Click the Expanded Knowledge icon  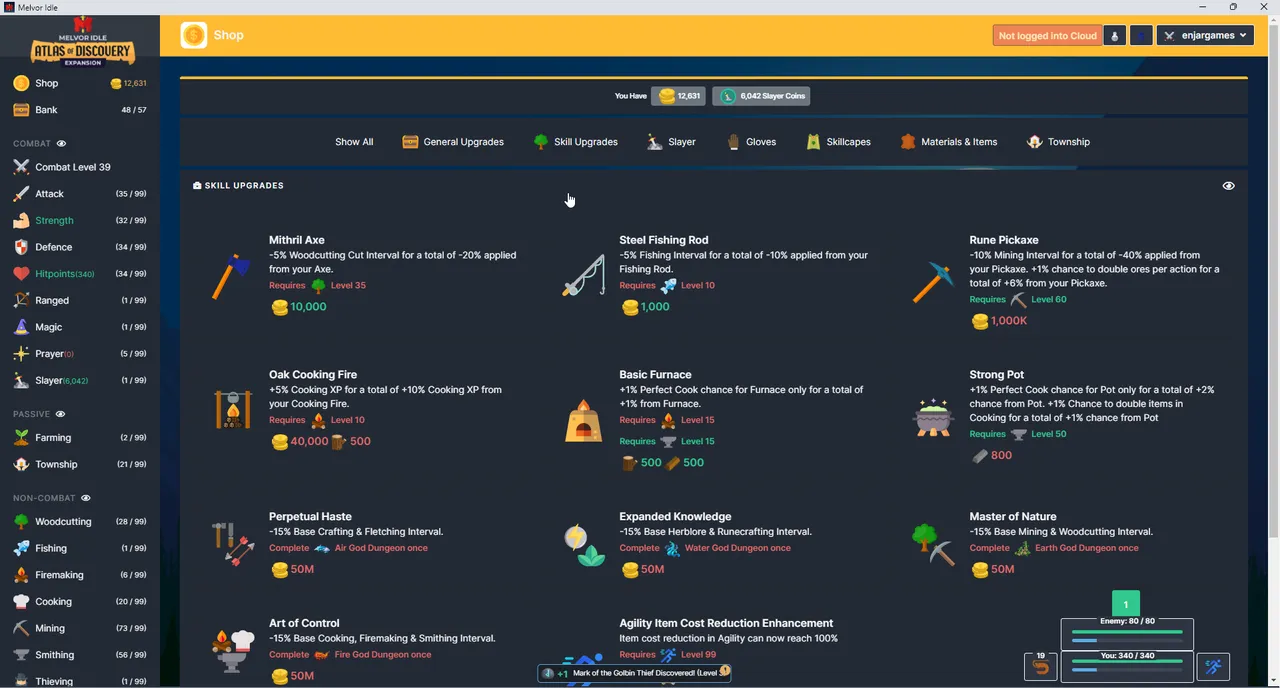pos(584,546)
